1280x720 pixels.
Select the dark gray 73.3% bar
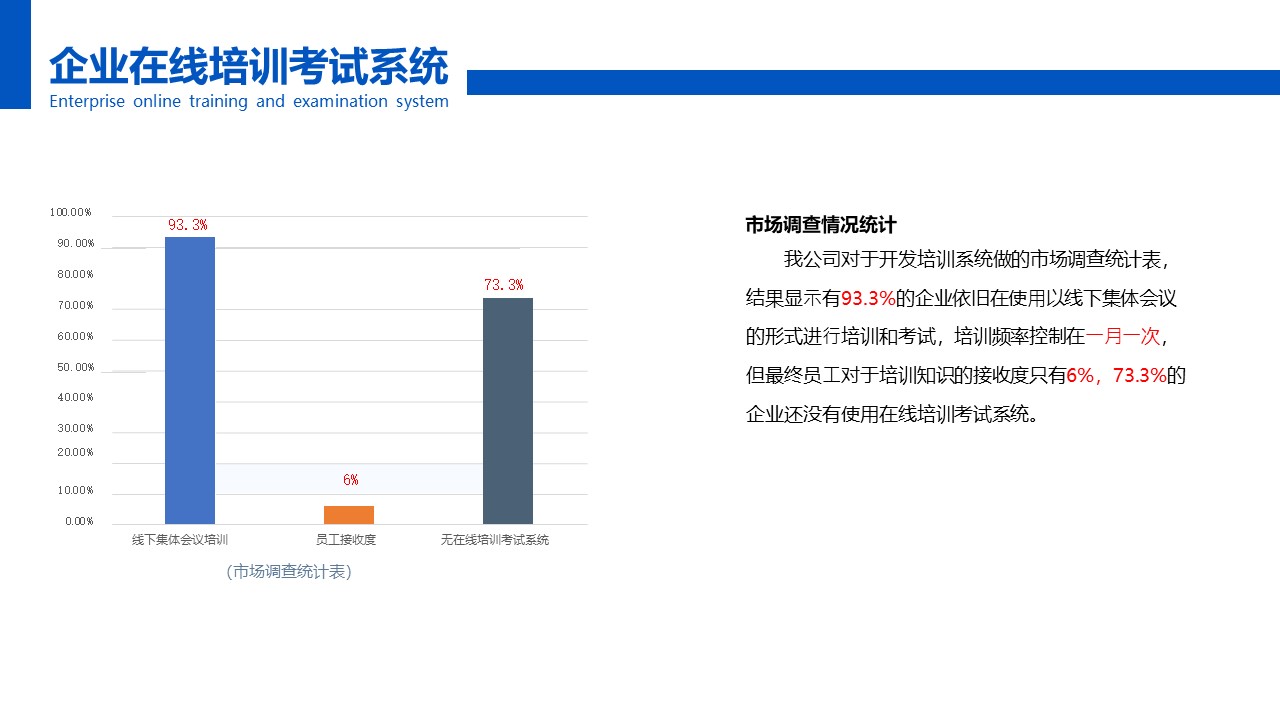(x=508, y=411)
